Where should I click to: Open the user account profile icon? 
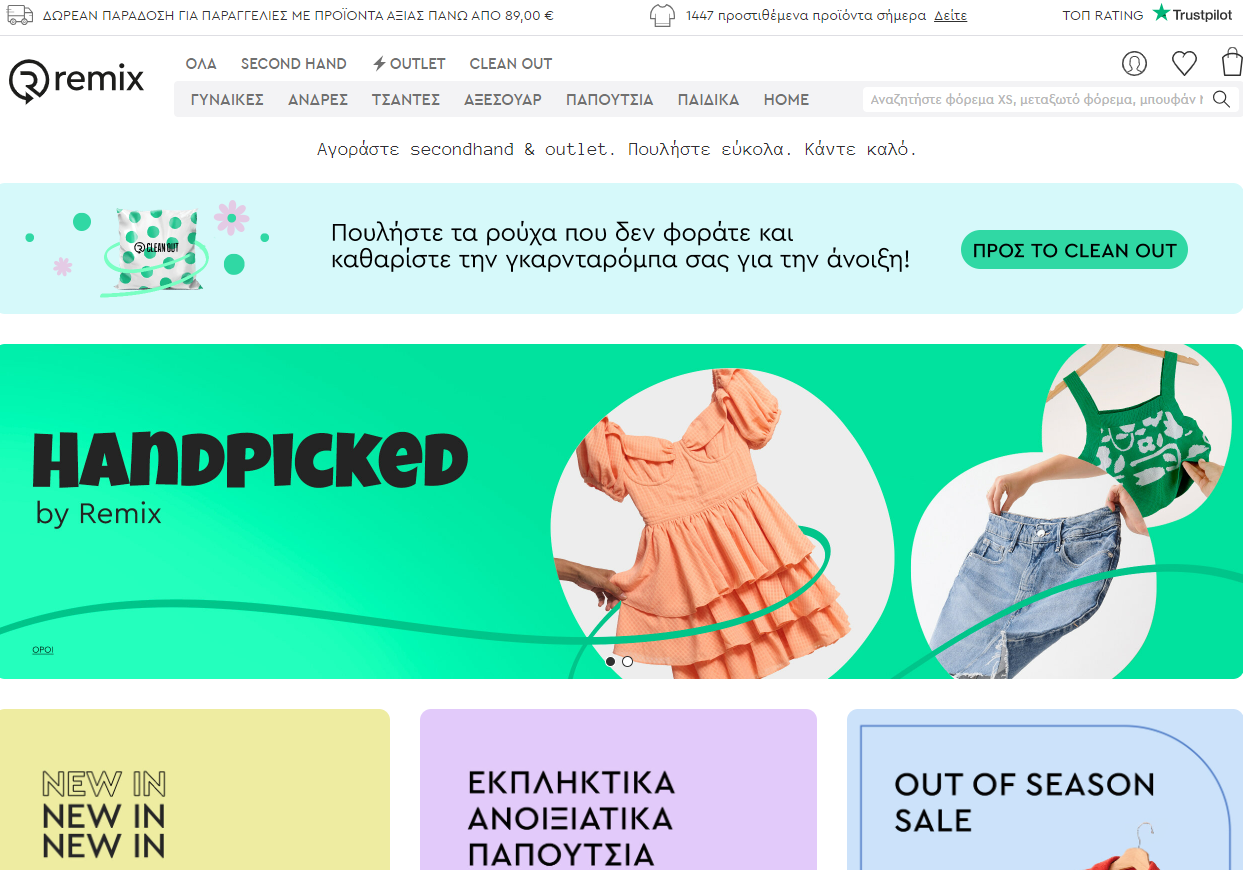coord(1134,64)
